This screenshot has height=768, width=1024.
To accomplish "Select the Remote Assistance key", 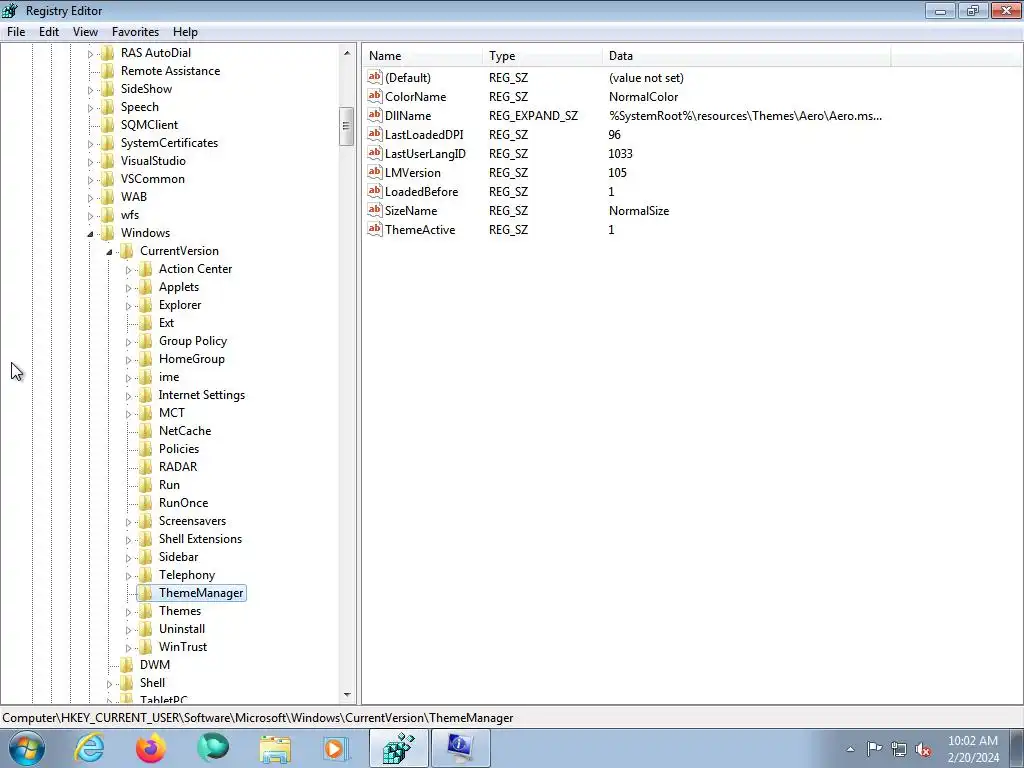I will (x=170, y=71).
